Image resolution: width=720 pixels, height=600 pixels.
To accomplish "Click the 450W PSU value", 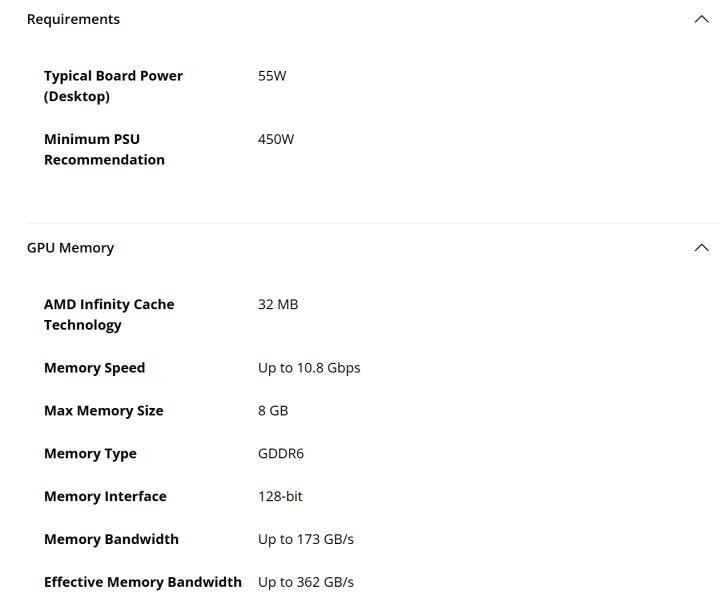I will 276,139.
